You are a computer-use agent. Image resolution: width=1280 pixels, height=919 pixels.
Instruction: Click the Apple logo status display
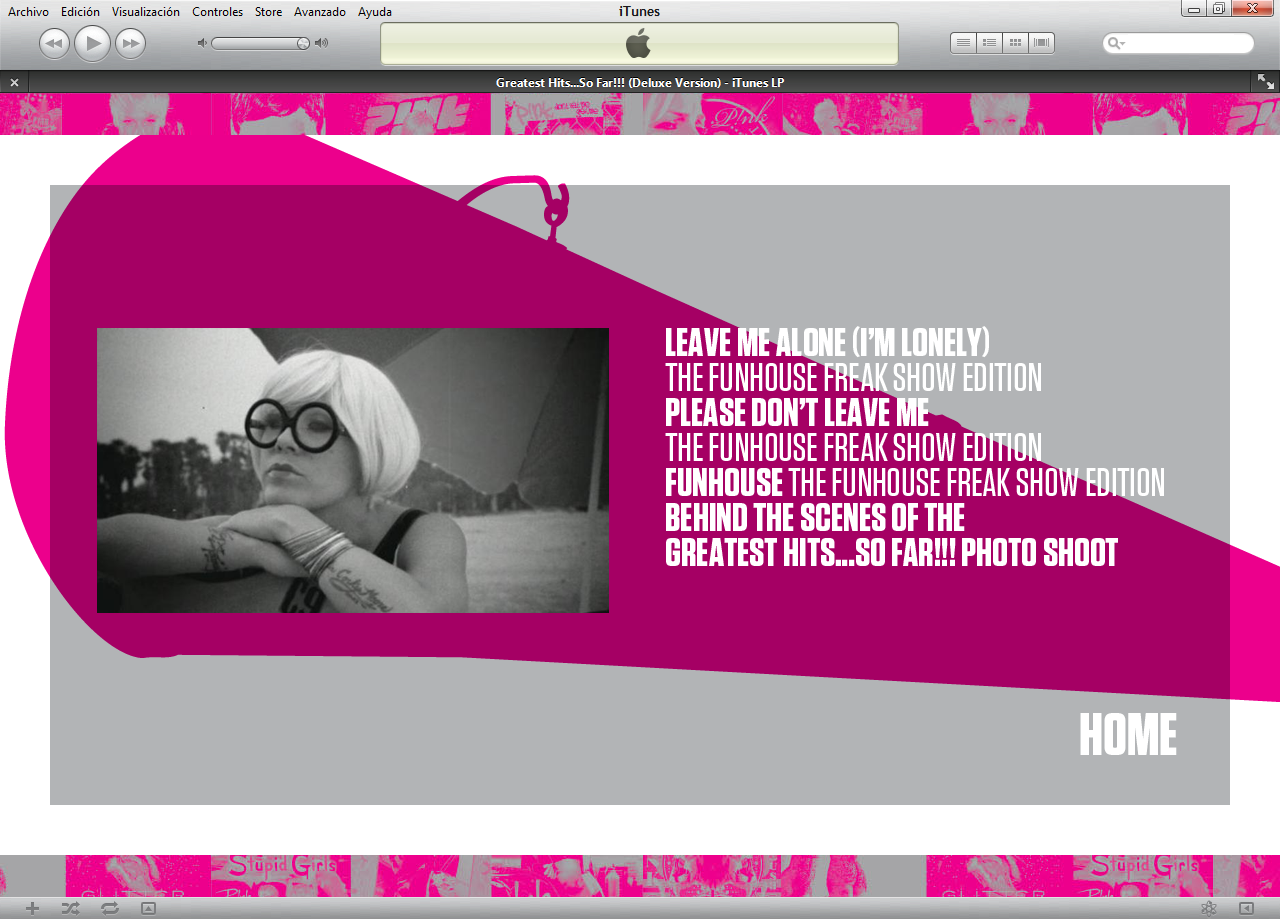639,43
